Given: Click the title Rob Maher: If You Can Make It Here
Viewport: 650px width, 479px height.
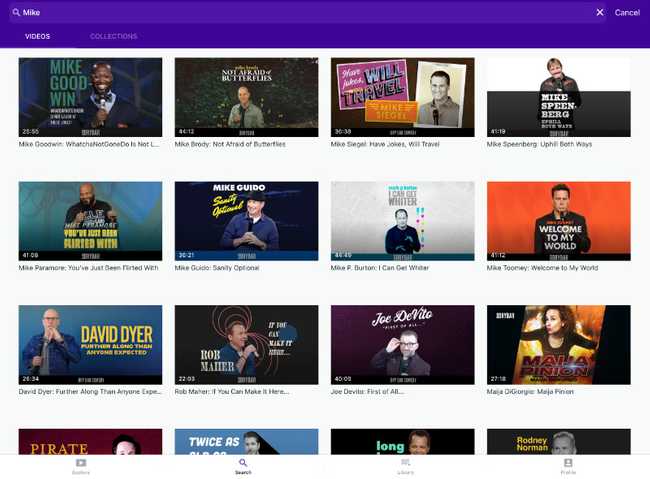Looking at the screenshot, I should 232,391.
